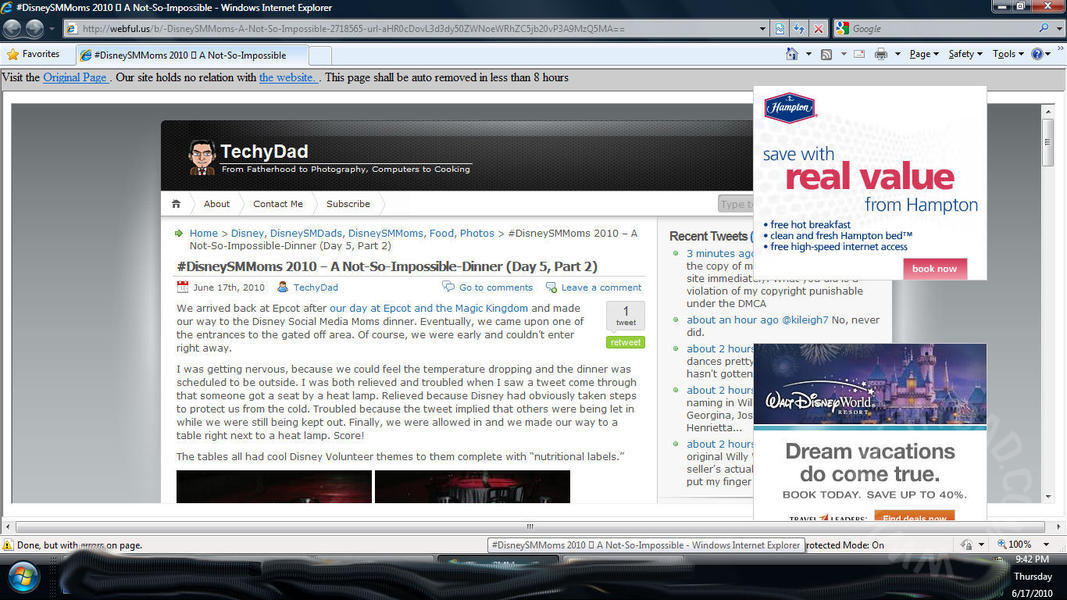Click the Leave a comment link

tap(601, 287)
